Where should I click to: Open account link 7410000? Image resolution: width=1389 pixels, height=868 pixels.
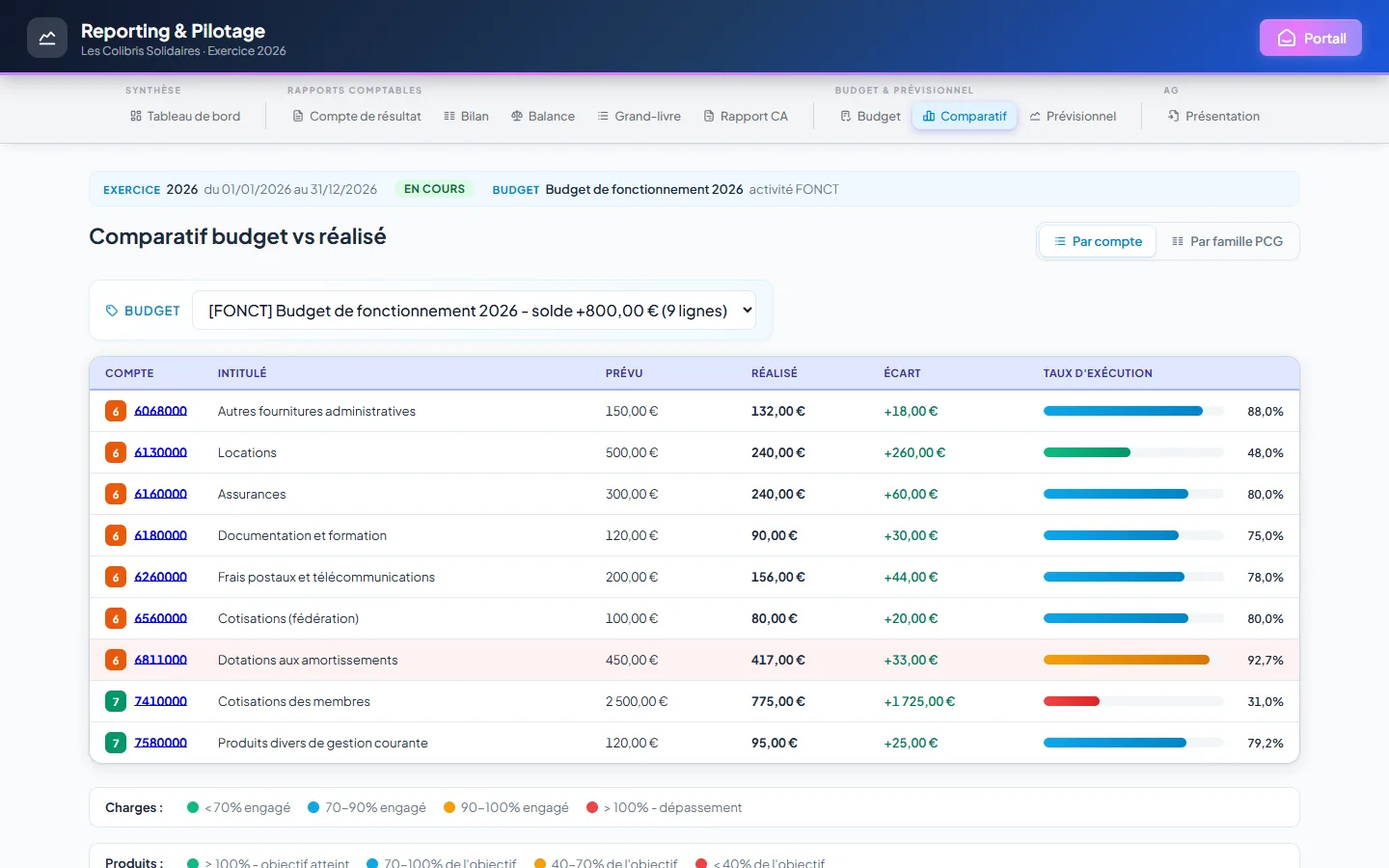[x=160, y=701]
